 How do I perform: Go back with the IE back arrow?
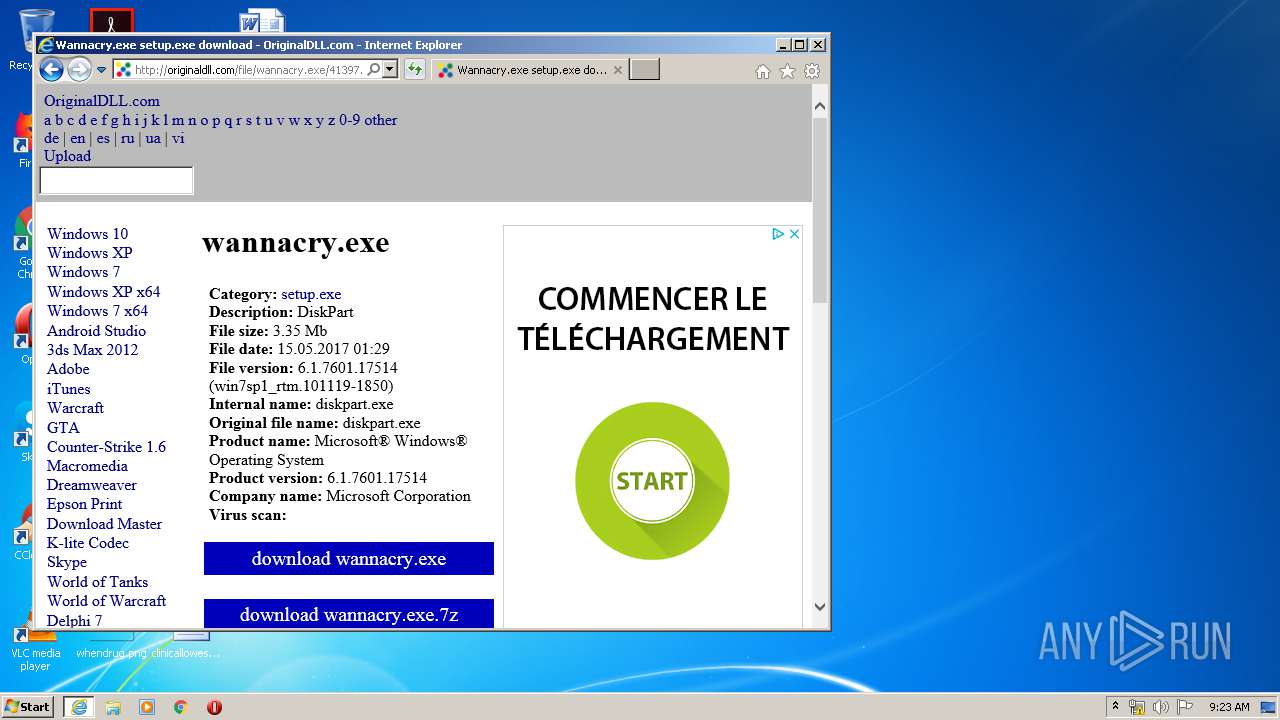click(x=51, y=70)
